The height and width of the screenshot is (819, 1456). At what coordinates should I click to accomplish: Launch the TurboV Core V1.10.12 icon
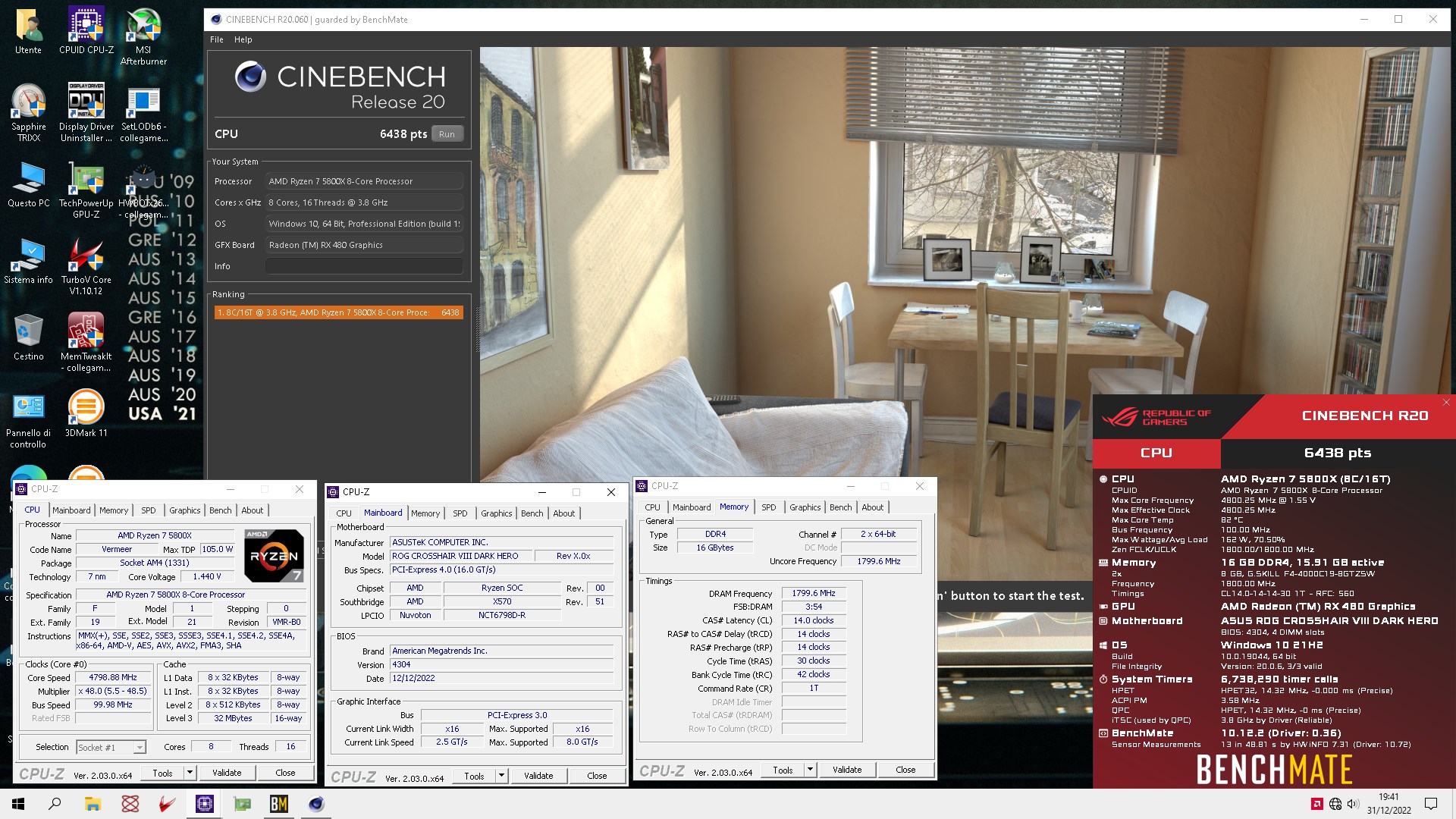point(86,265)
